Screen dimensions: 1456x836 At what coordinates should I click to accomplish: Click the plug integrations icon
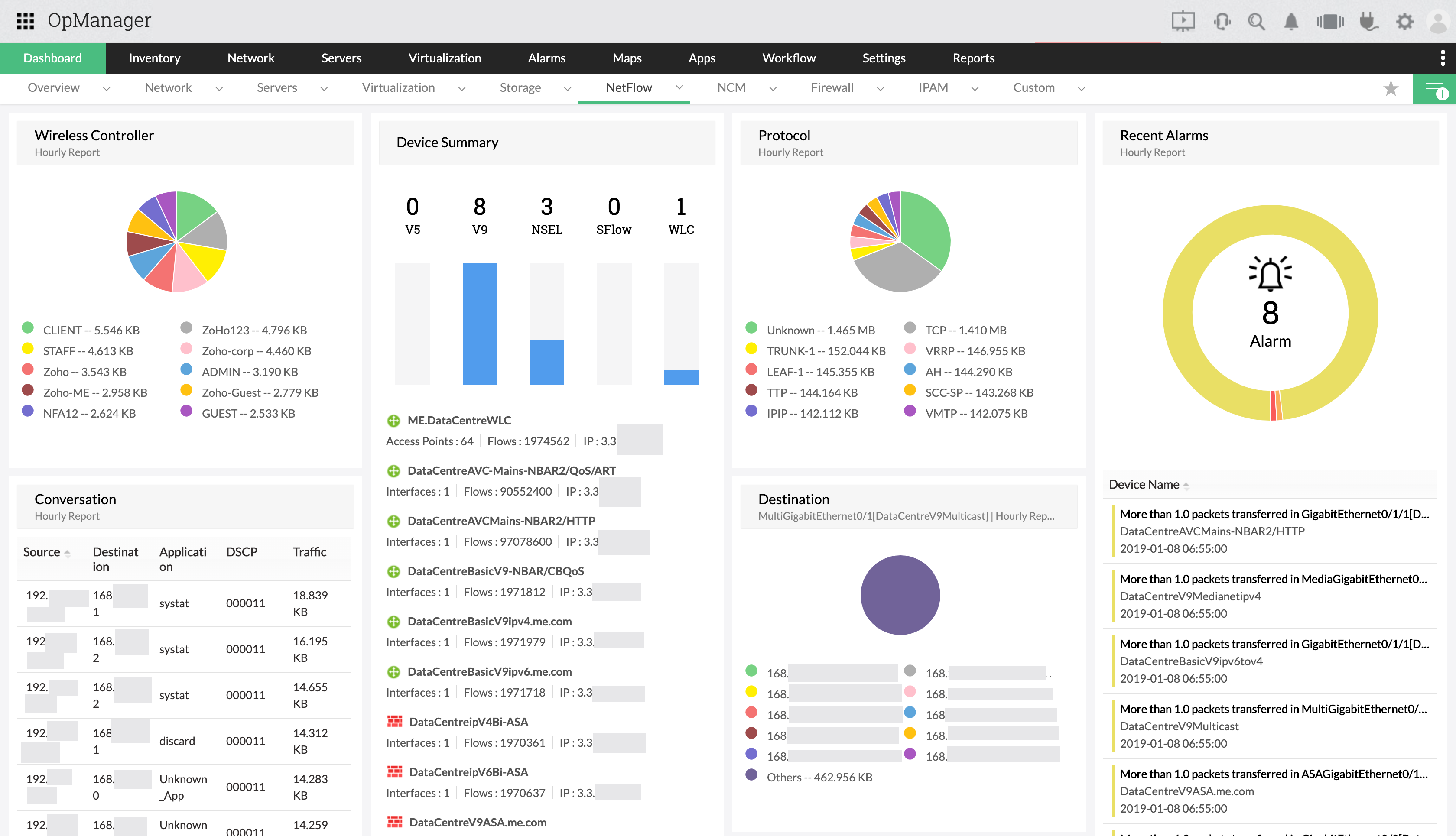[x=1368, y=22]
